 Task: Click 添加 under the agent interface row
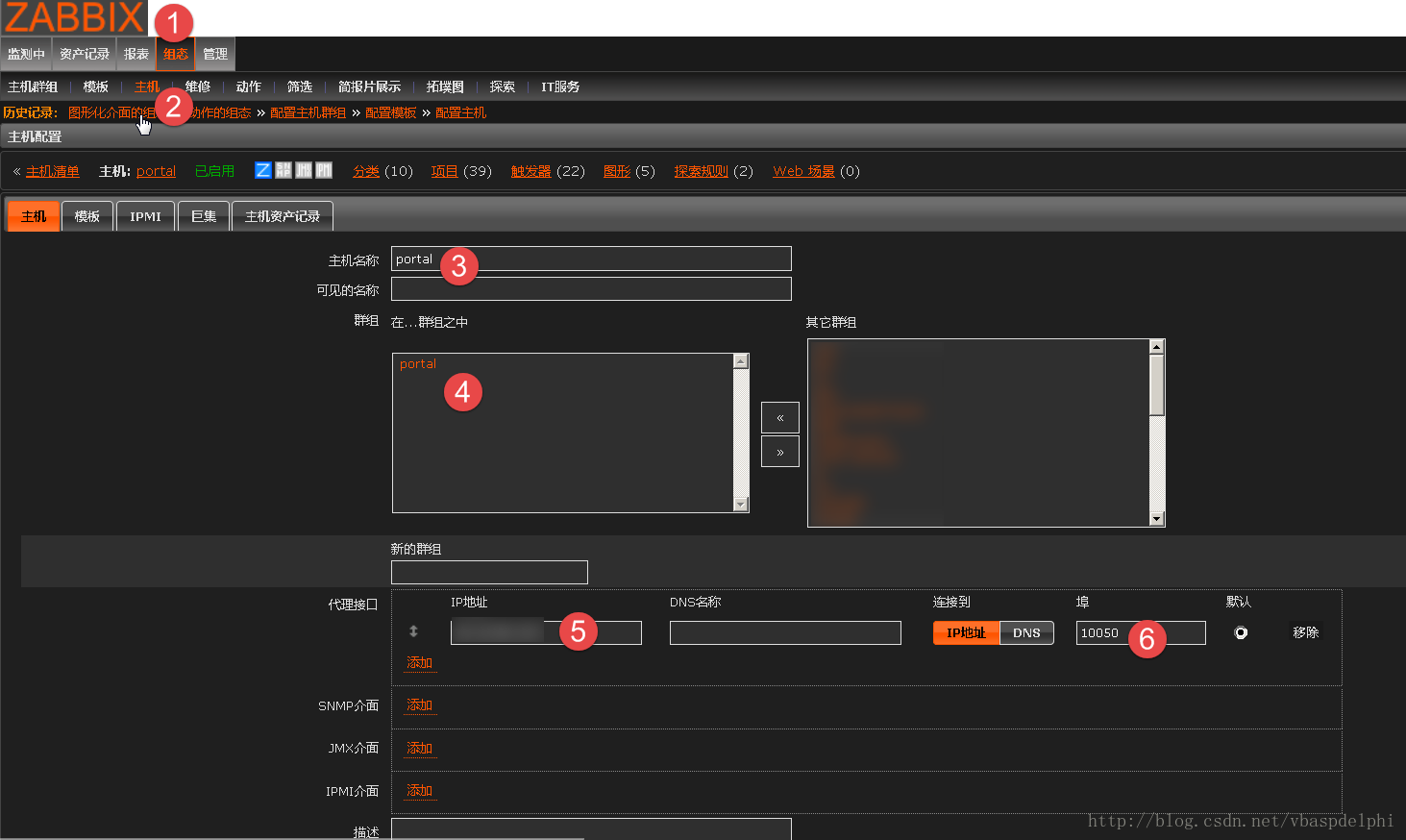click(419, 663)
